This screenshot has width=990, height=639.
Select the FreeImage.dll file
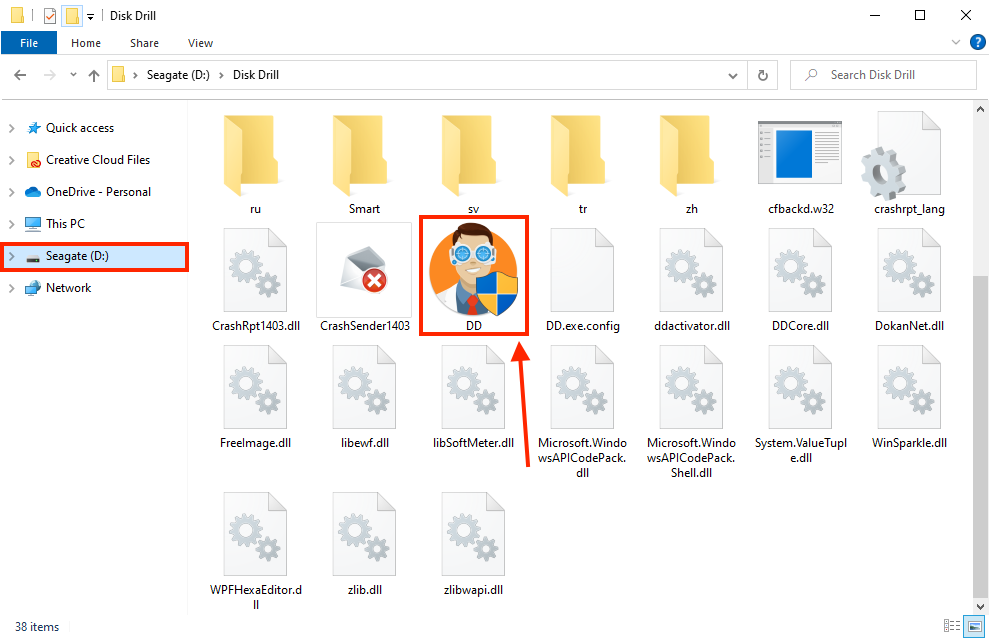point(255,397)
